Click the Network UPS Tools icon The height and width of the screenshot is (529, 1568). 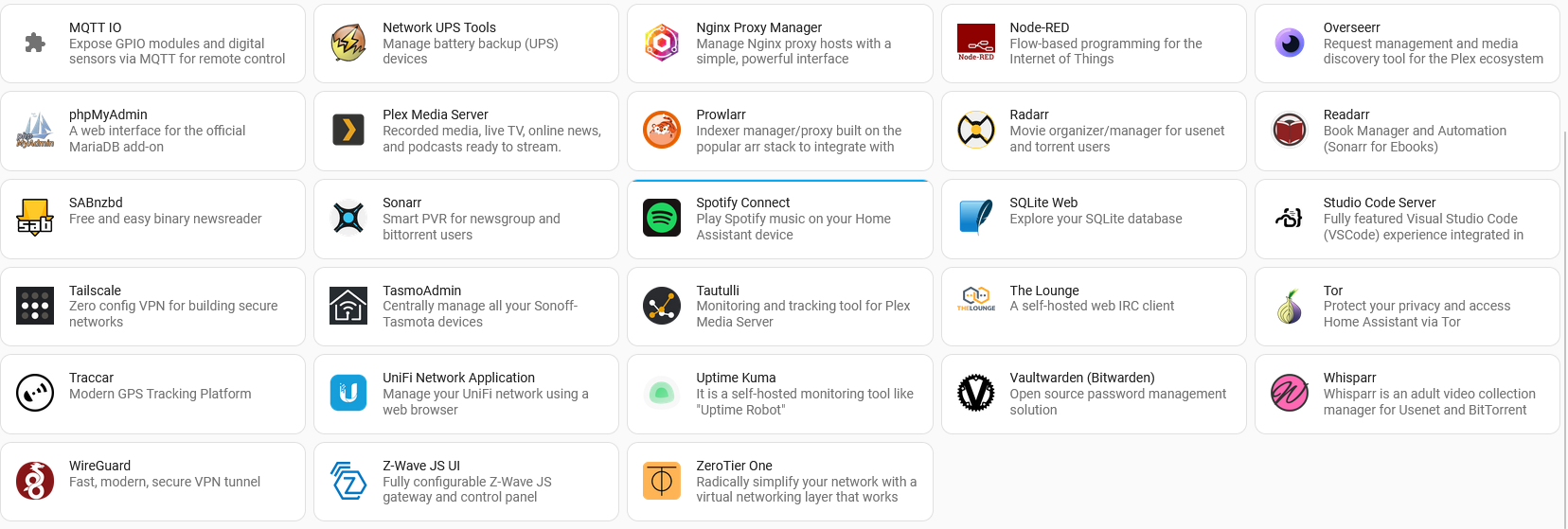click(347, 43)
